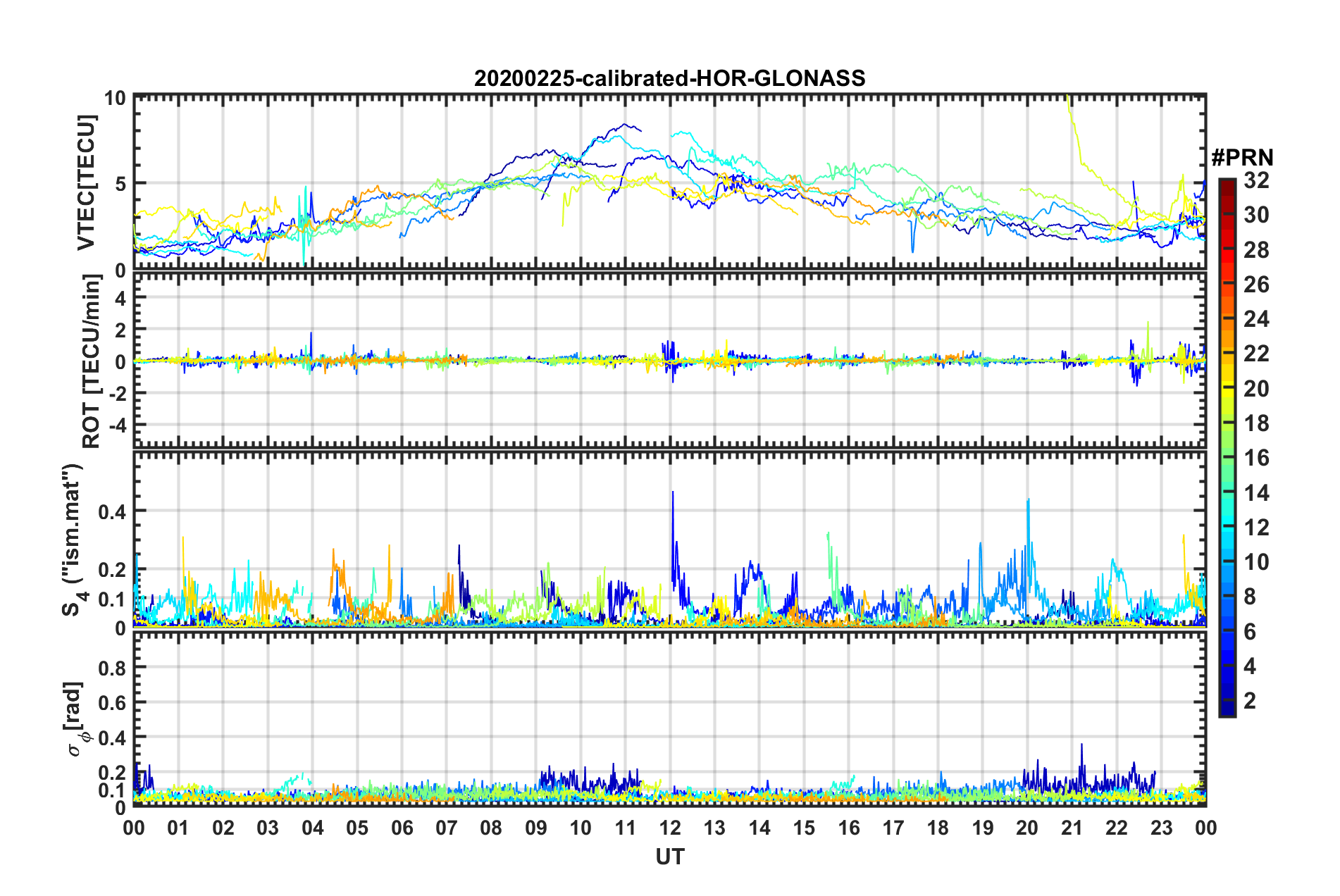Click the UT x-axis label
This screenshot has height=896, width=1340.
click(669, 857)
